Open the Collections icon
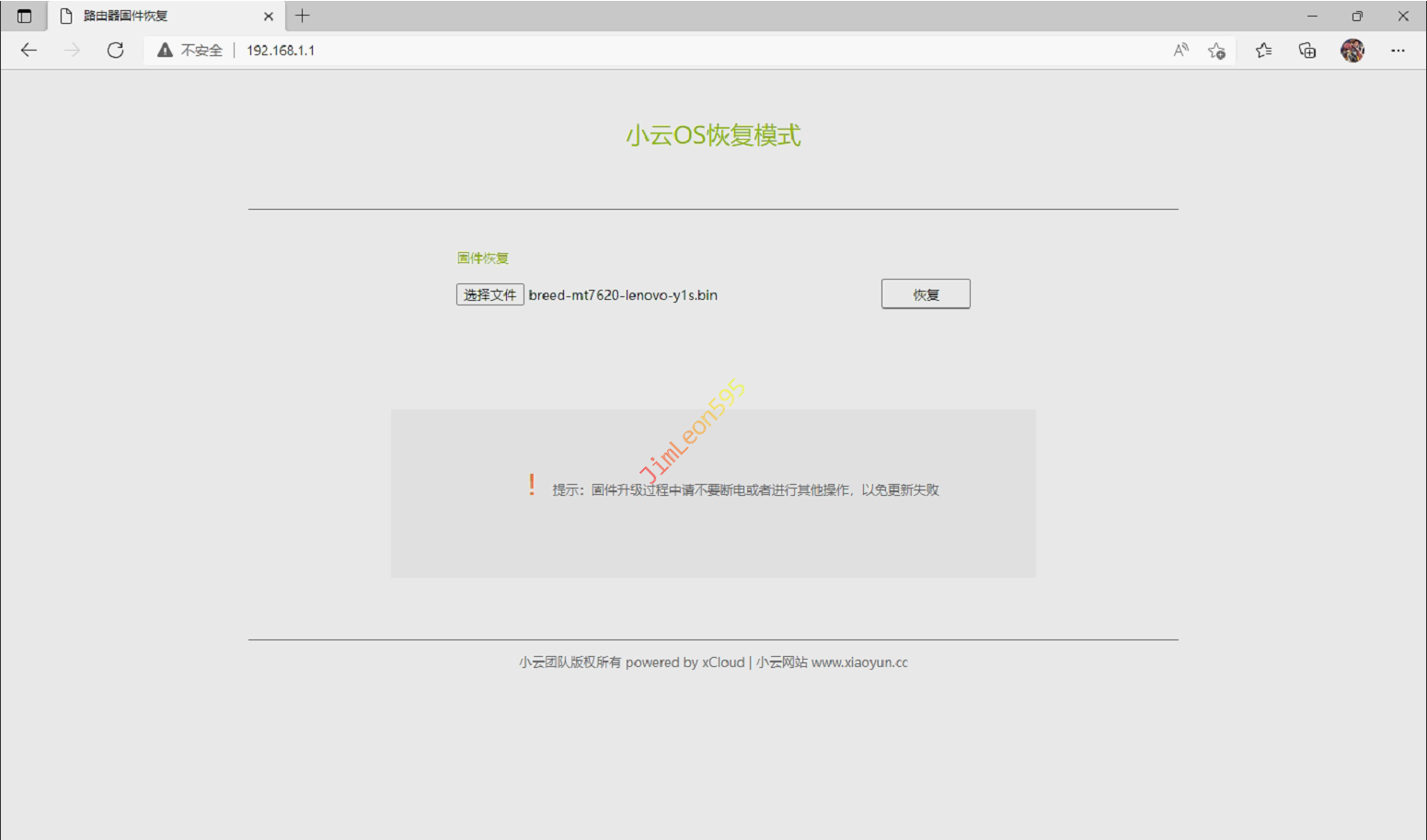 pos(1306,51)
